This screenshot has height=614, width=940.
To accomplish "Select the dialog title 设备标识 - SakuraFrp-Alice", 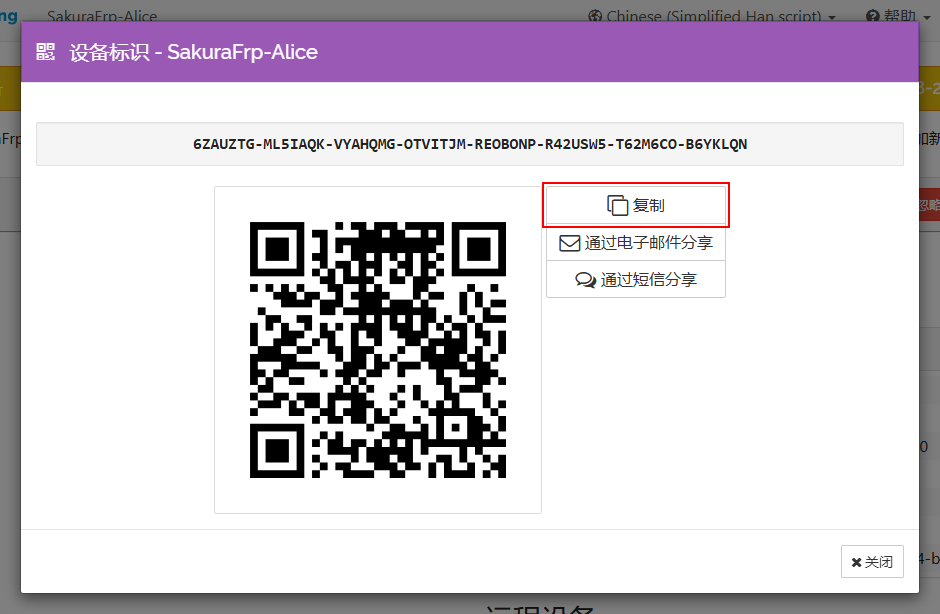I will [x=194, y=52].
